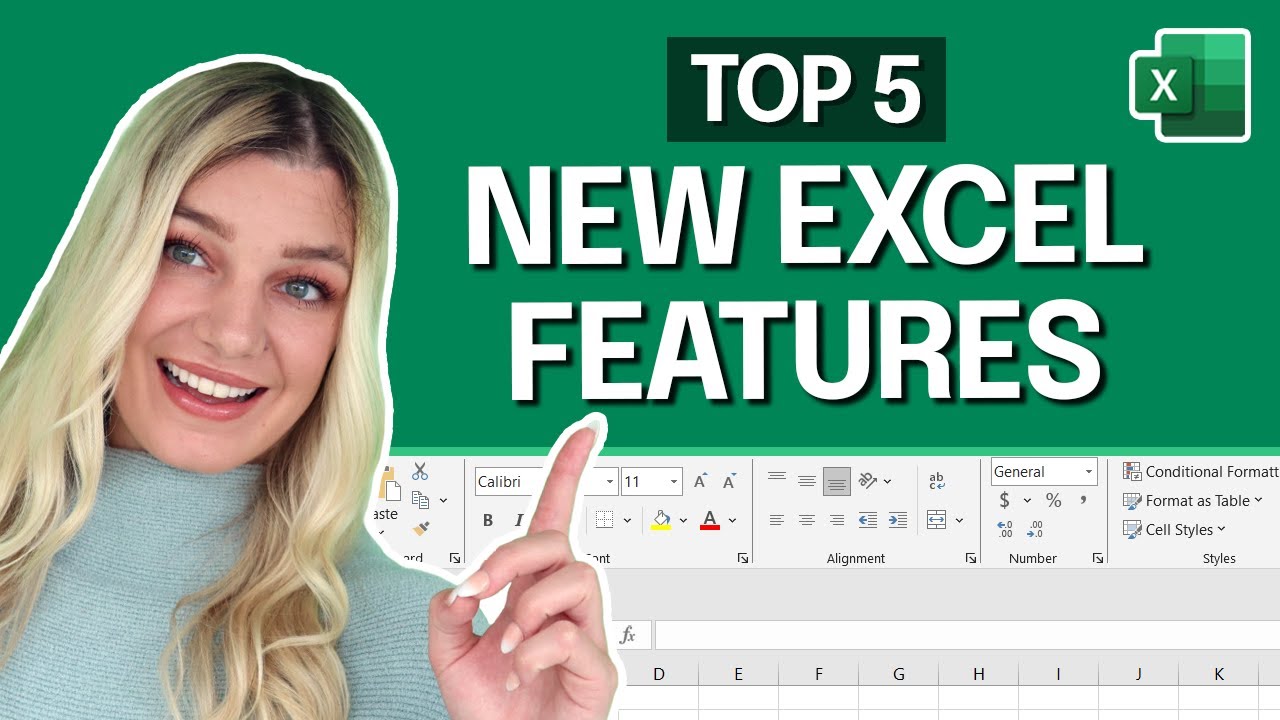Open the Clipboard dialog launcher

(455, 558)
